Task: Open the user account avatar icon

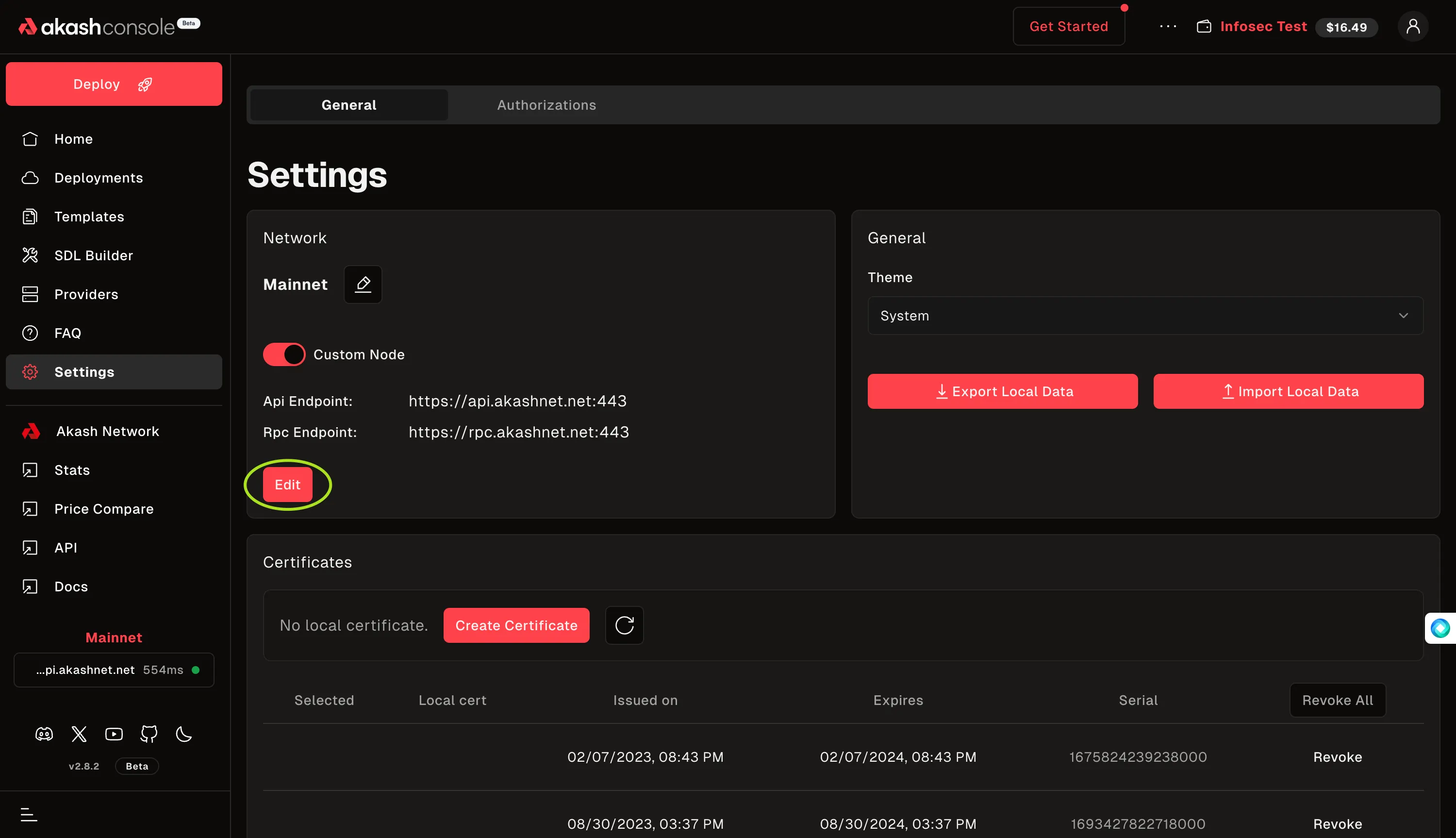Action: coord(1413,27)
